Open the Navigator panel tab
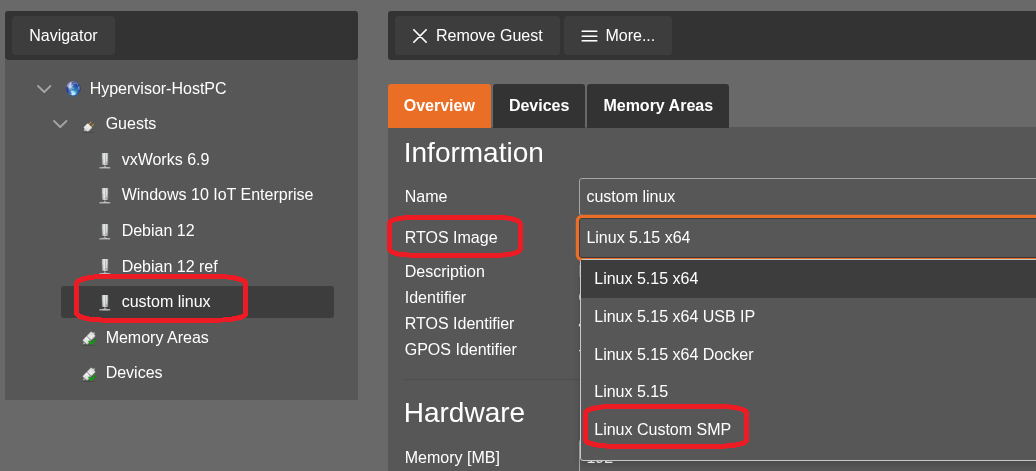The height and width of the screenshot is (471, 1036). tap(63, 36)
